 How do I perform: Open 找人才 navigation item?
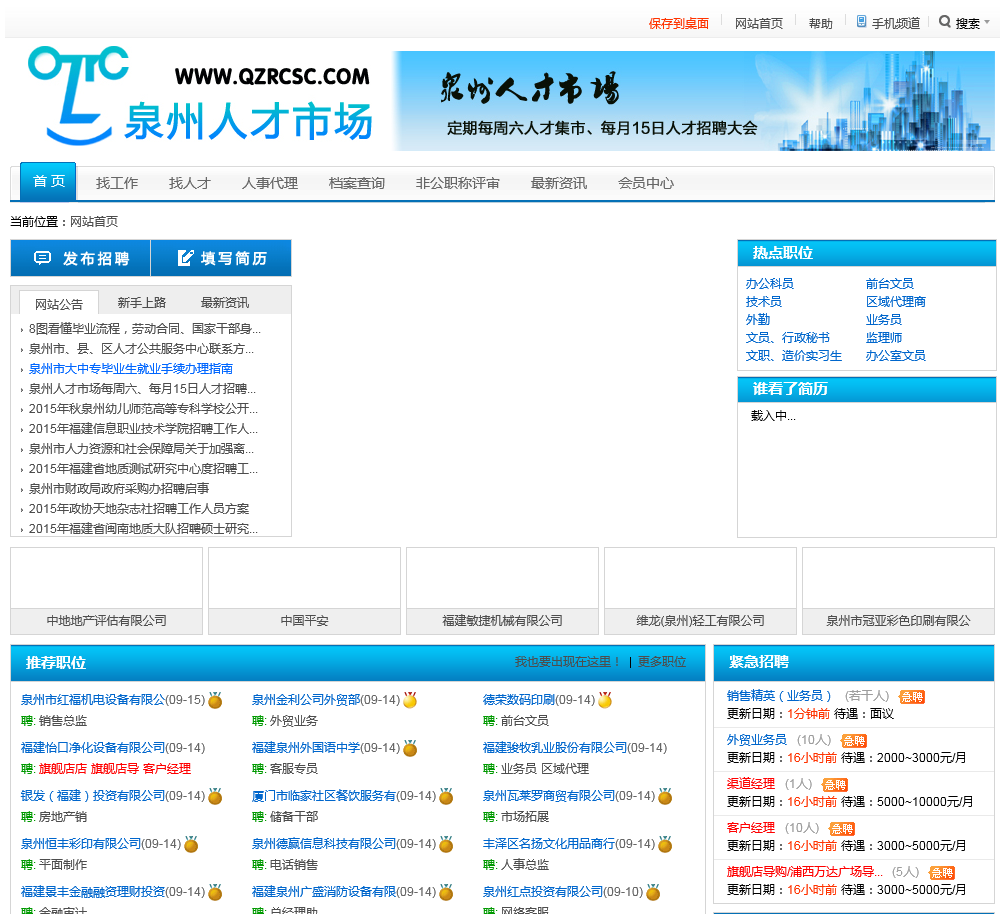click(x=190, y=183)
